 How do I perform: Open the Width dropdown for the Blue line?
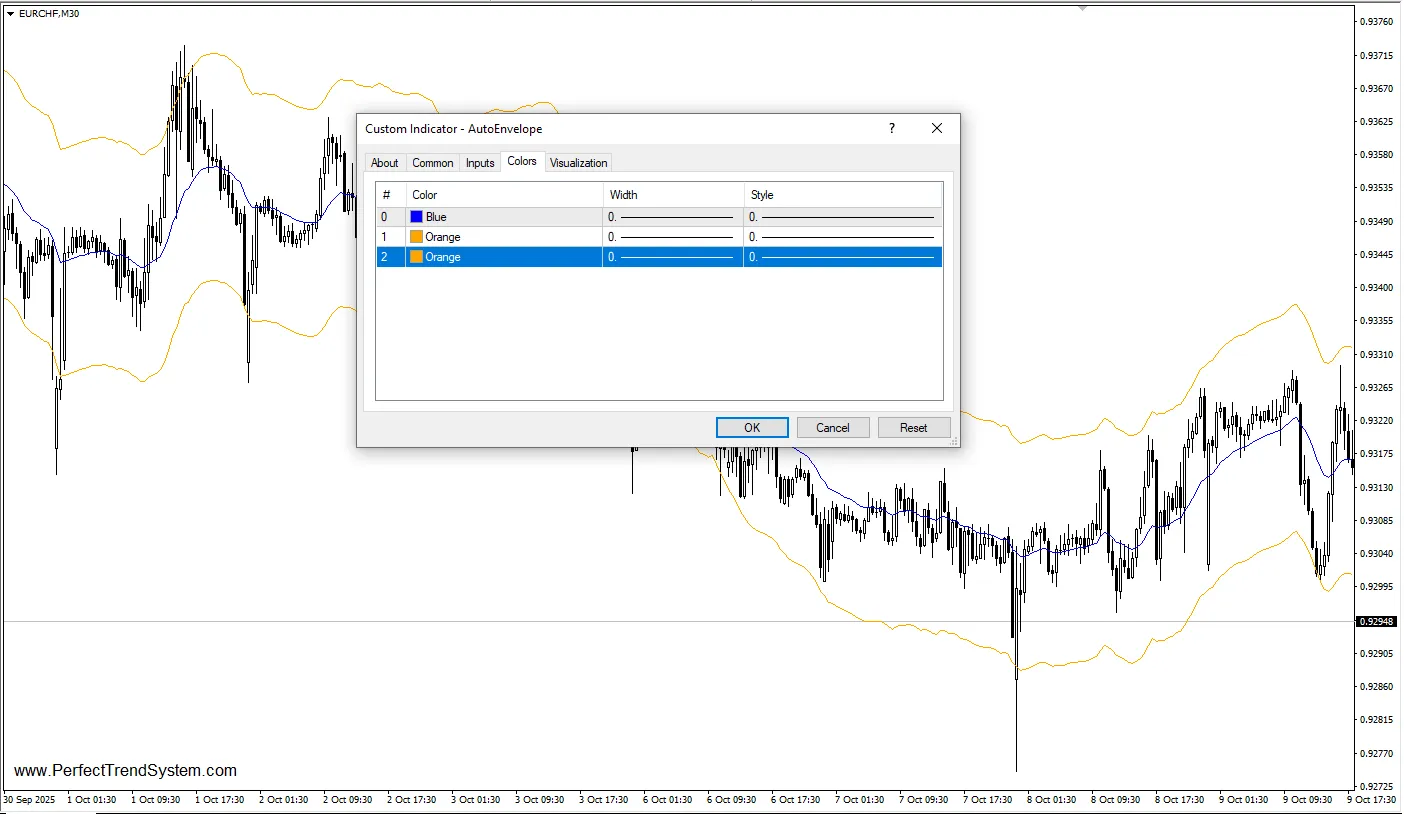(x=672, y=217)
